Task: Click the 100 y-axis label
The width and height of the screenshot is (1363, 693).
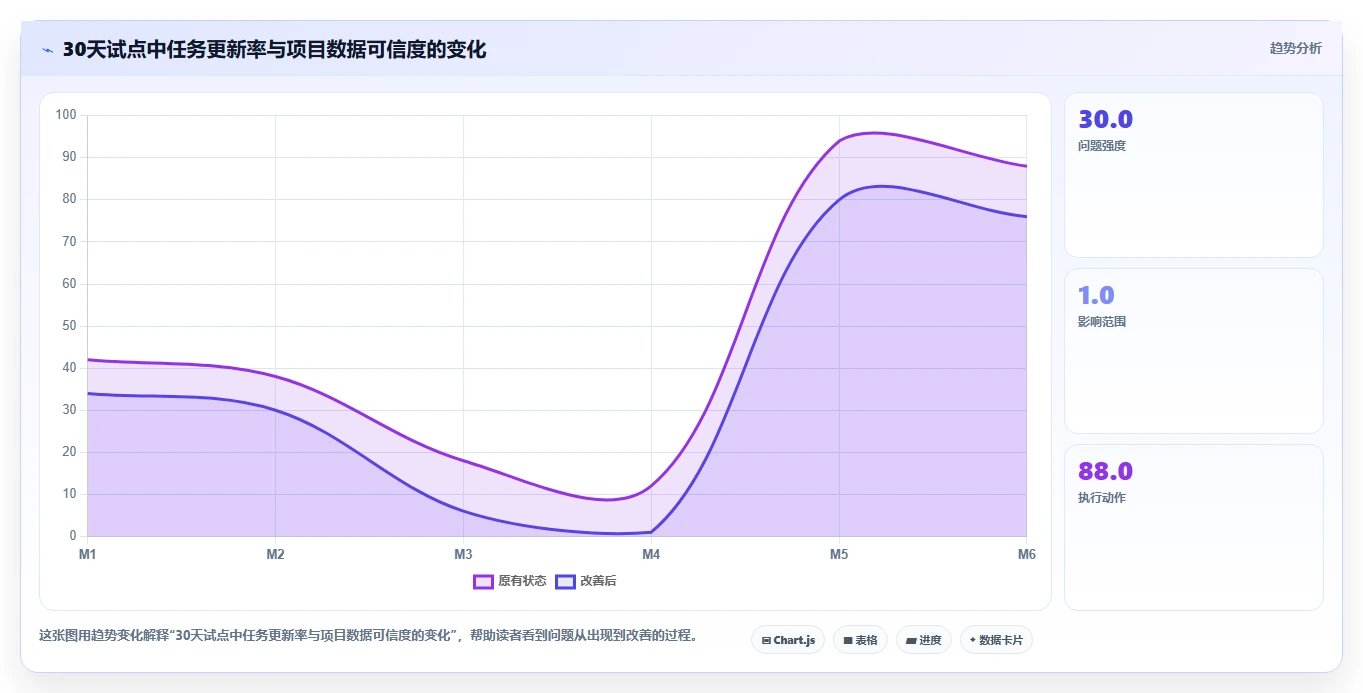Action: tap(66, 115)
